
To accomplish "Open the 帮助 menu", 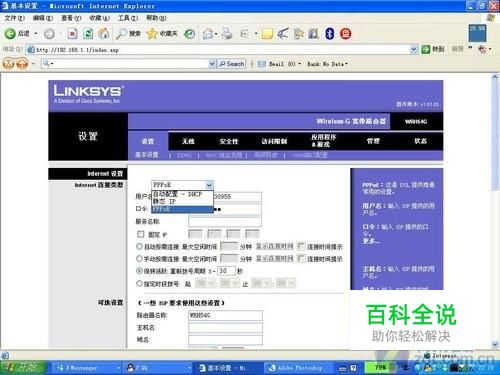I will point(156,18).
